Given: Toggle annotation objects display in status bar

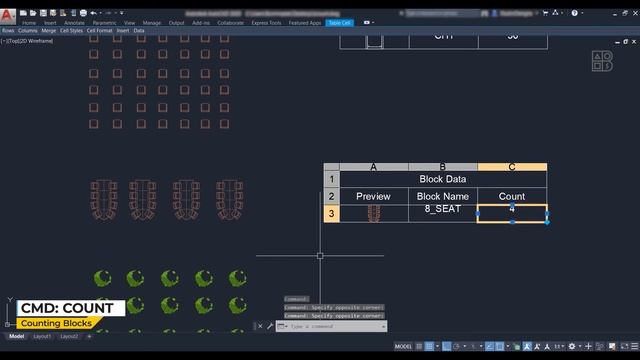Looking at the screenshot, I should coord(527,346).
